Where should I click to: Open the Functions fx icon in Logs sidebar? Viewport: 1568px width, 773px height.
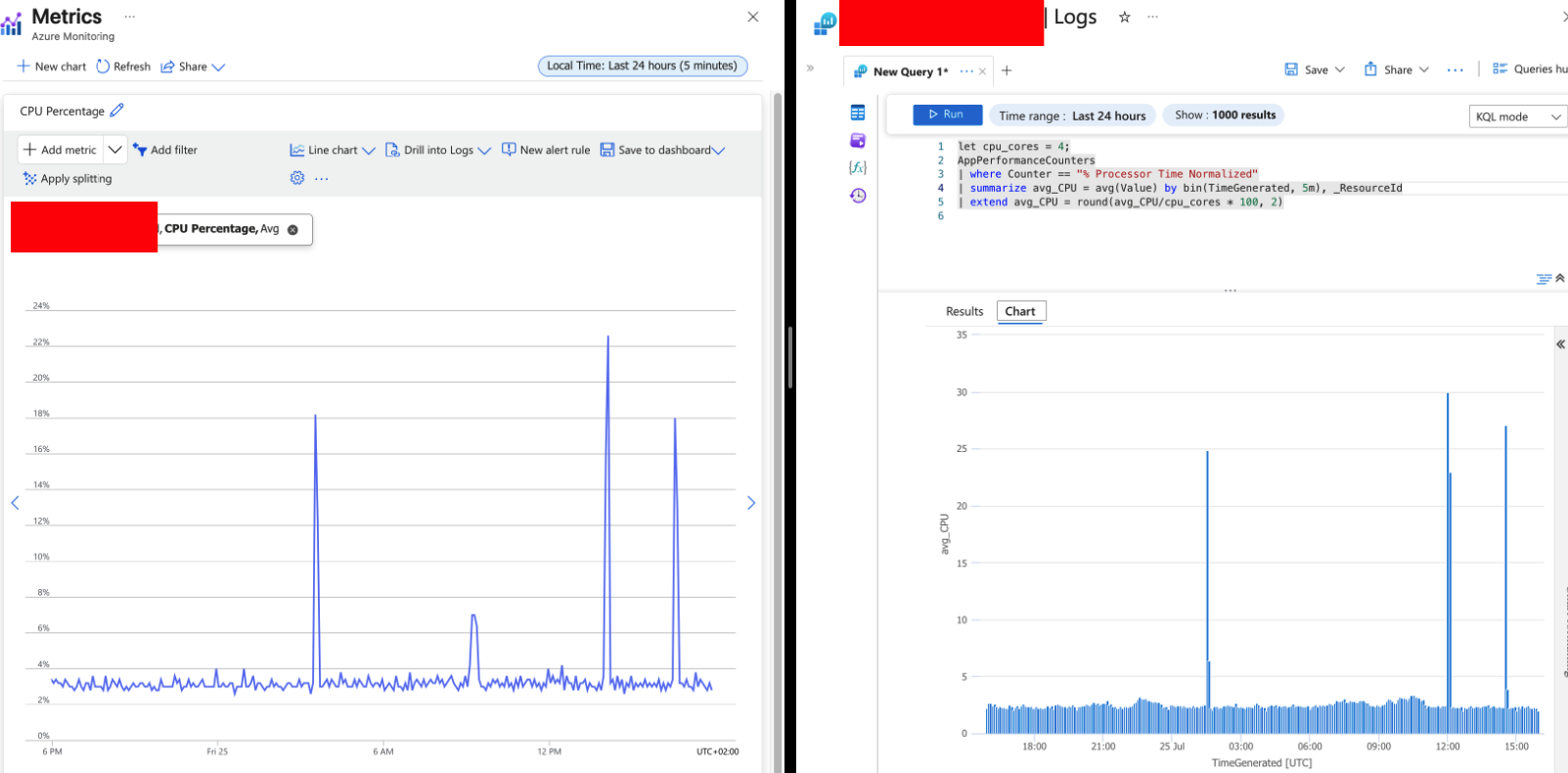[x=858, y=167]
